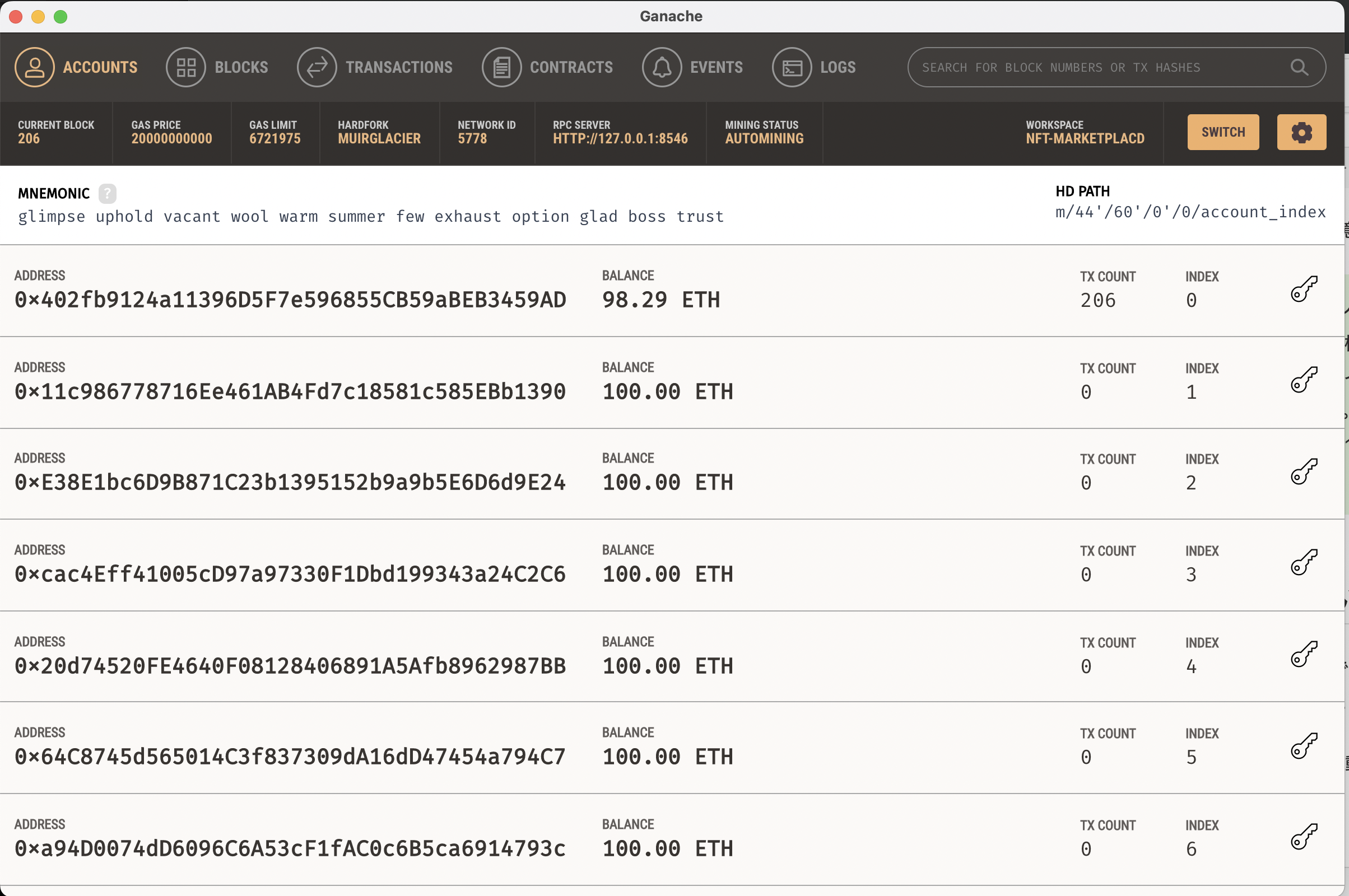Open the Contracts document icon
This screenshot has width=1349, height=896.
501,67
